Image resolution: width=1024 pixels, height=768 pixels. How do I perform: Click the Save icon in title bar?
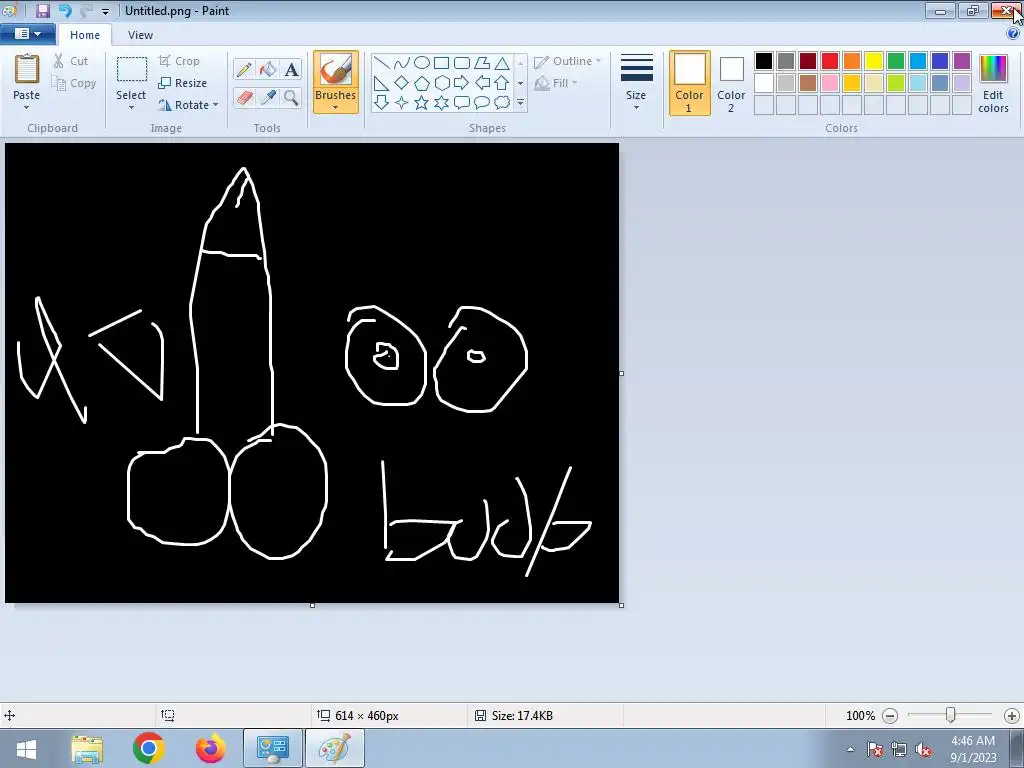42,10
